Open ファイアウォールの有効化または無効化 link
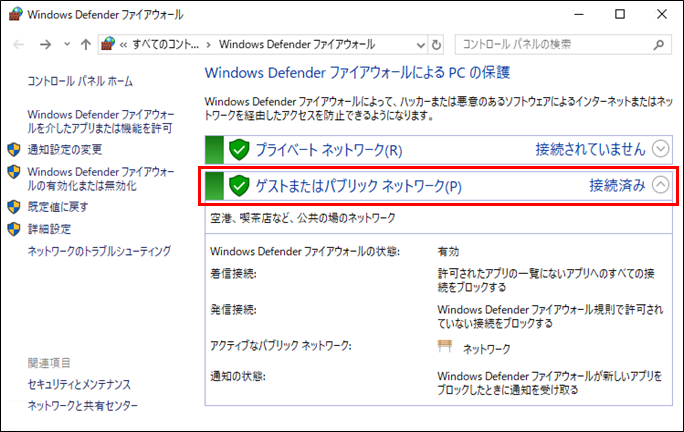Image resolution: width=684 pixels, height=432 pixels. click(x=101, y=179)
